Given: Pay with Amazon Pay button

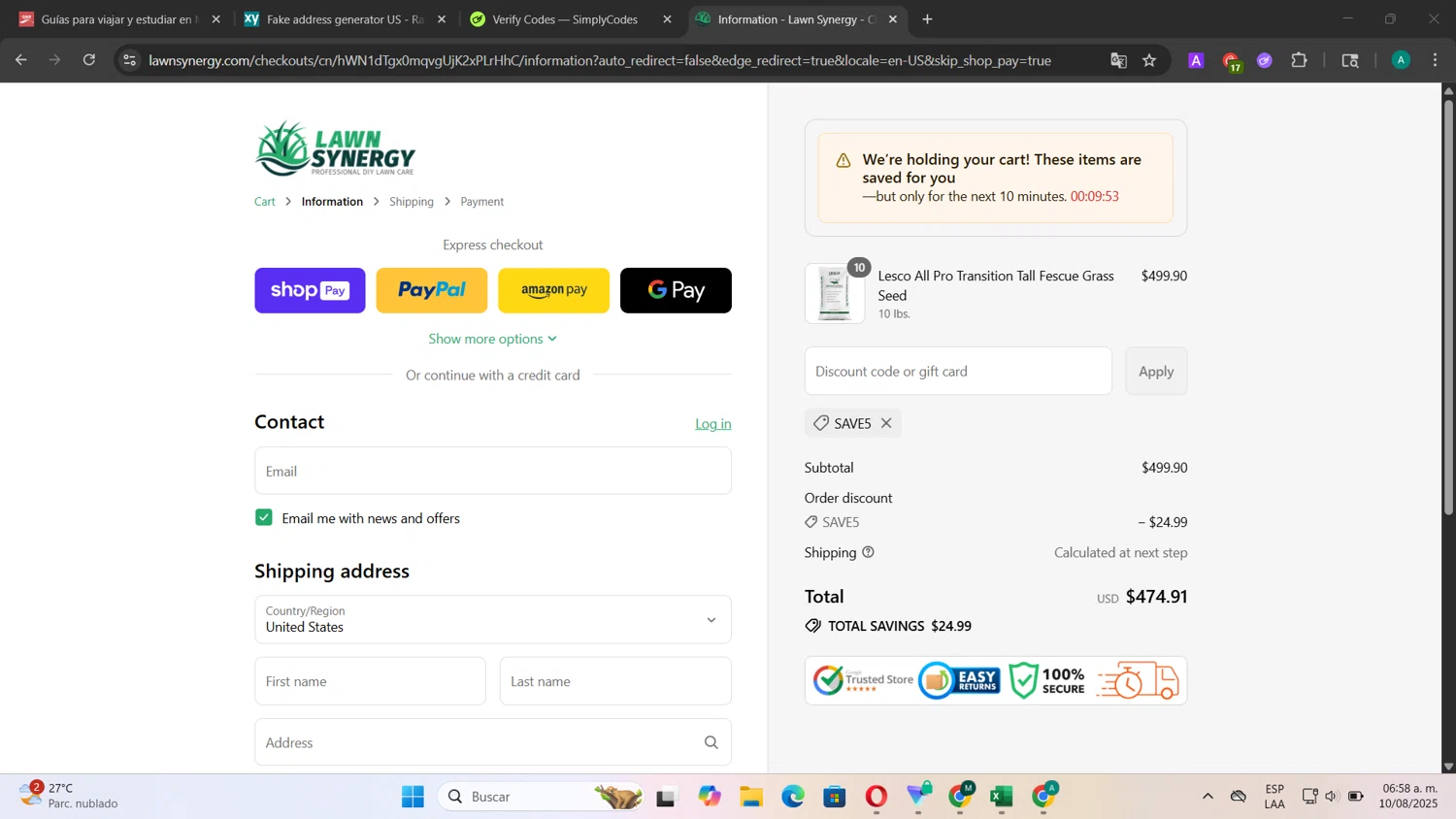Looking at the screenshot, I should [554, 290].
